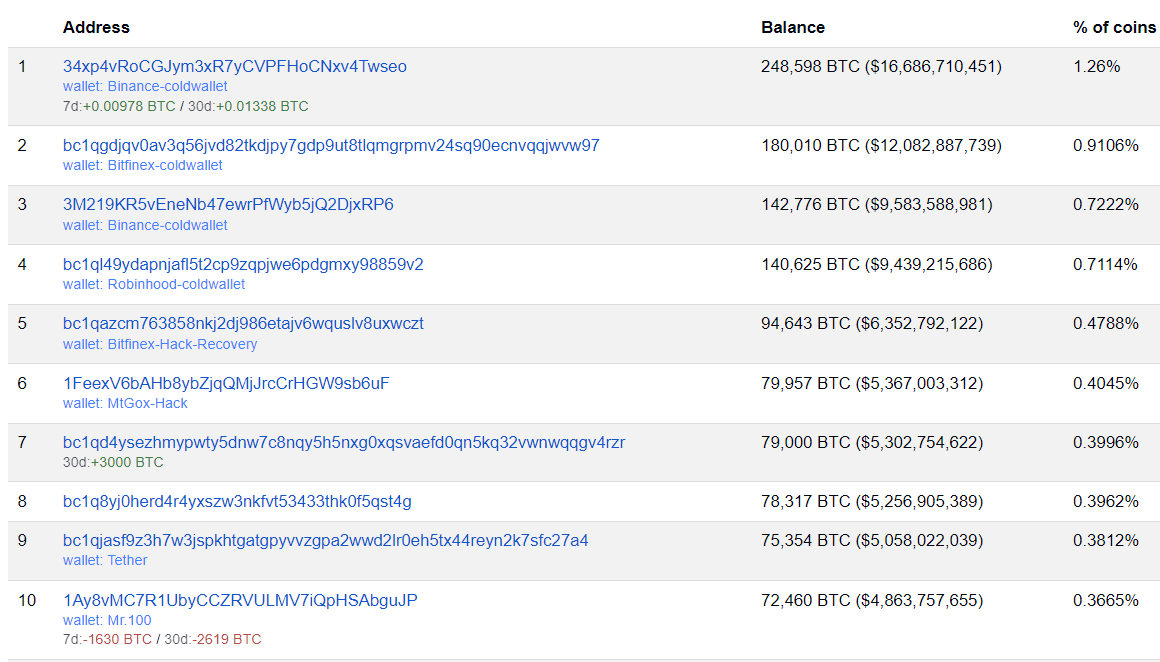Click the Tether wallet link
This screenshot has height=662, width=1160.
click(x=127, y=560)
